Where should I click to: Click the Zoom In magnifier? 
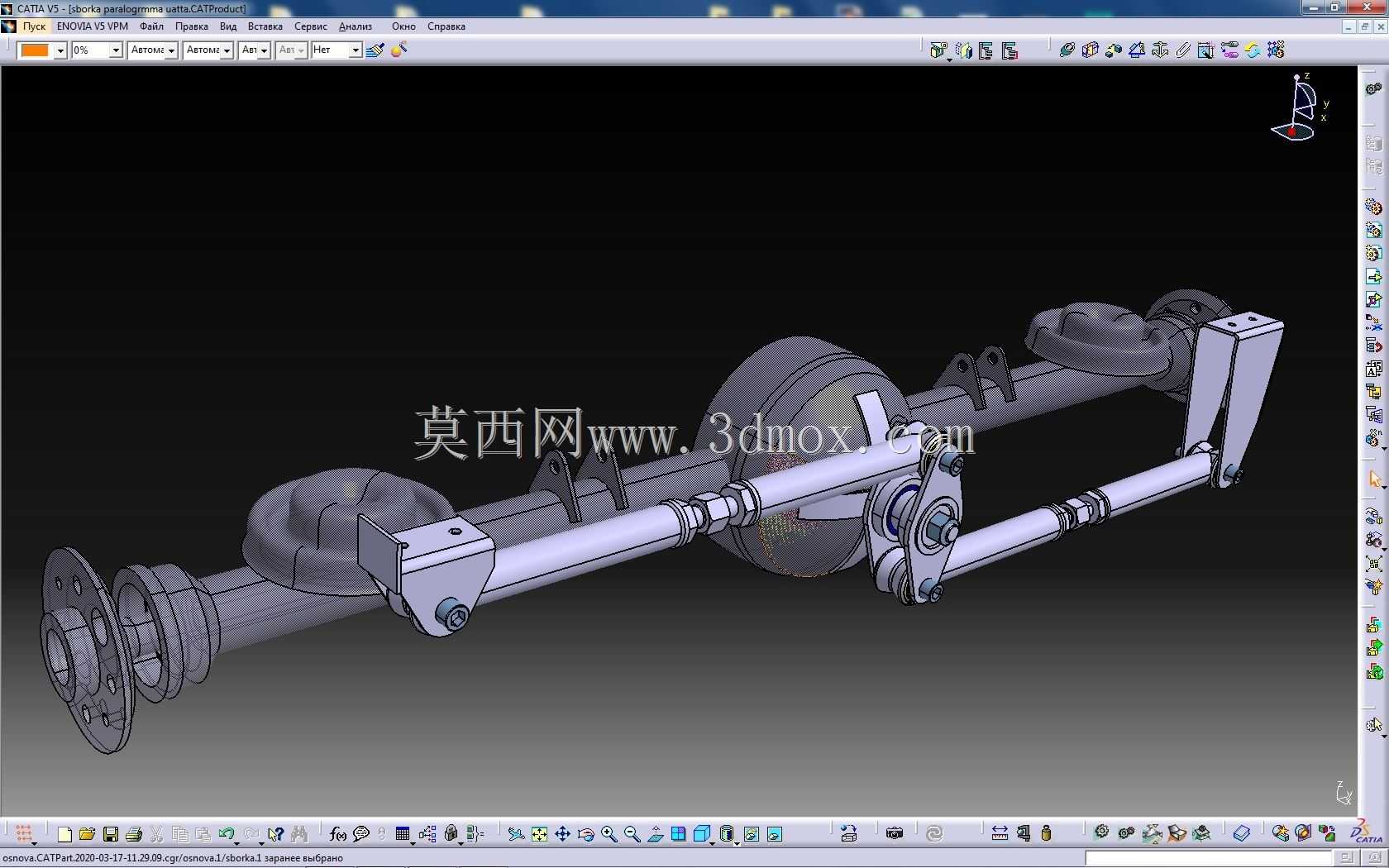[x=609, y=834]
